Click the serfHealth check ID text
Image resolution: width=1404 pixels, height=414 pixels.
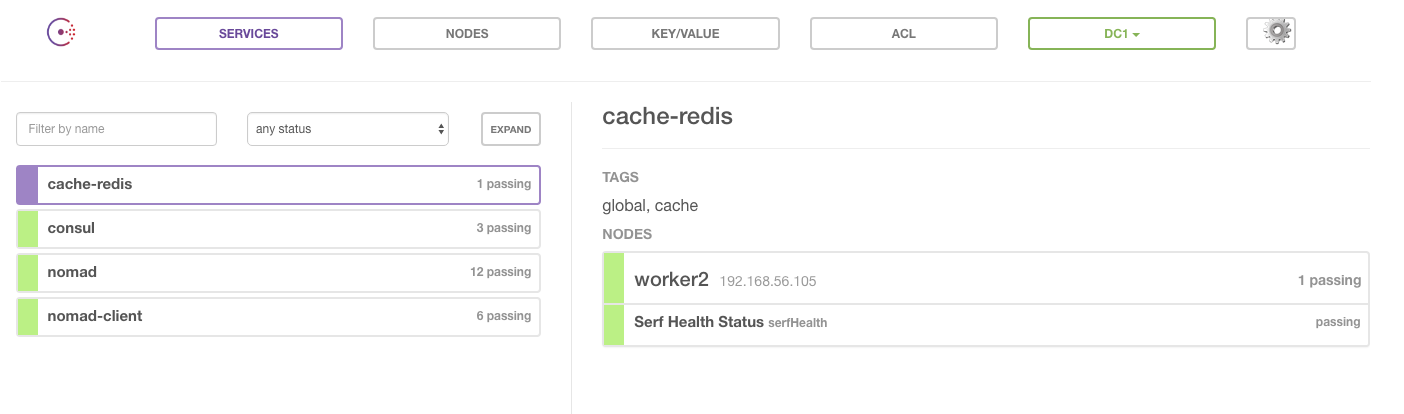(x=797, y=323)
